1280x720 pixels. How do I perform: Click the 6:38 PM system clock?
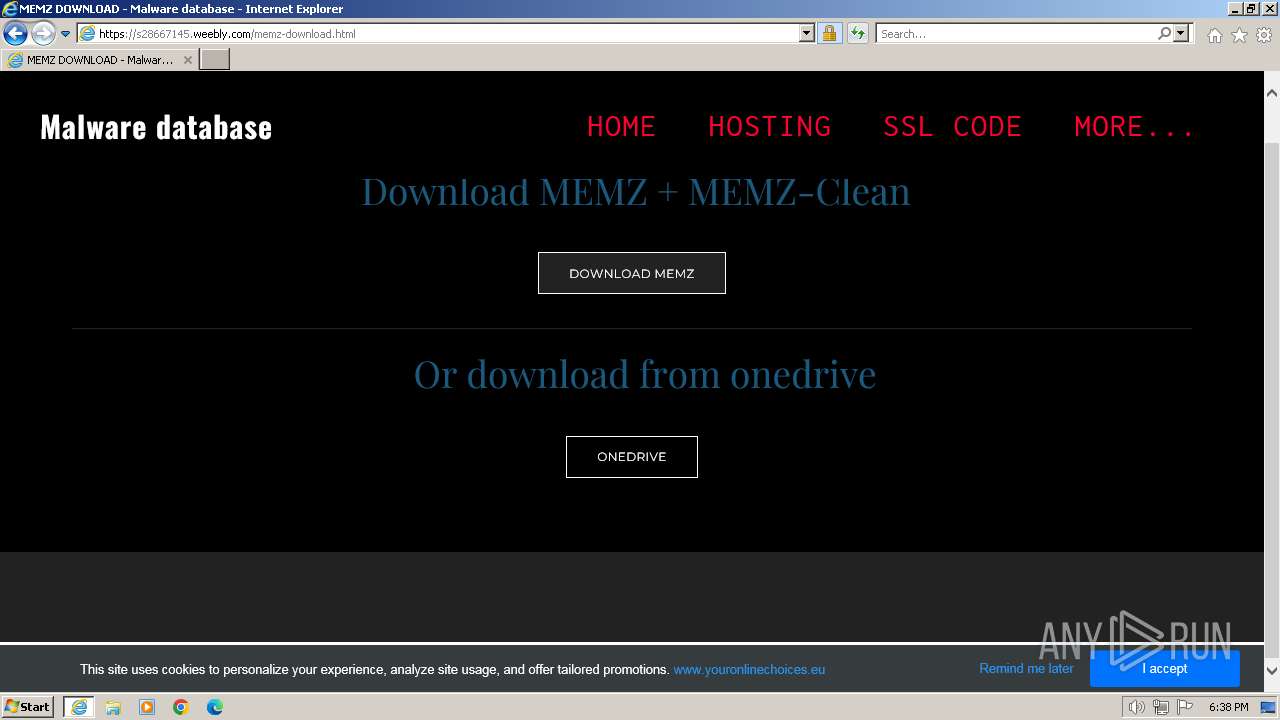[1228, 707]
